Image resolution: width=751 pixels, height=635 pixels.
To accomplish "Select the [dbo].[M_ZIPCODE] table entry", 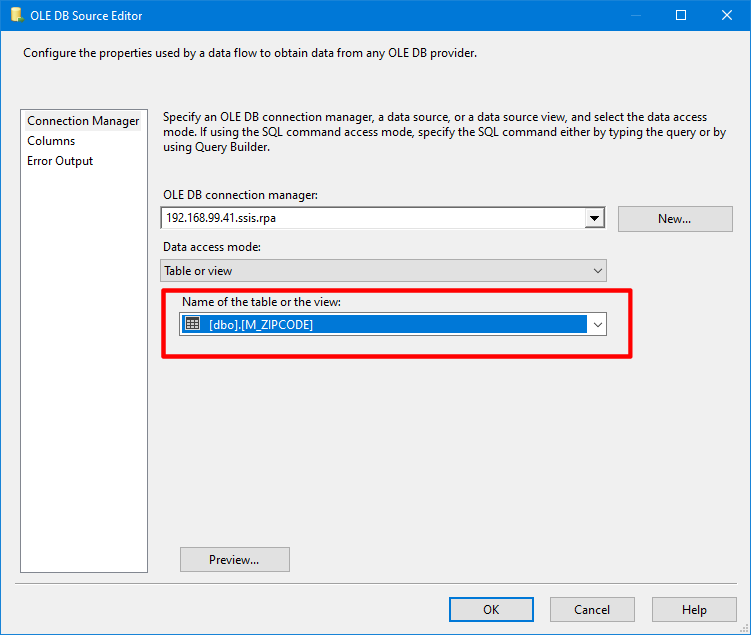I will 384,324.
